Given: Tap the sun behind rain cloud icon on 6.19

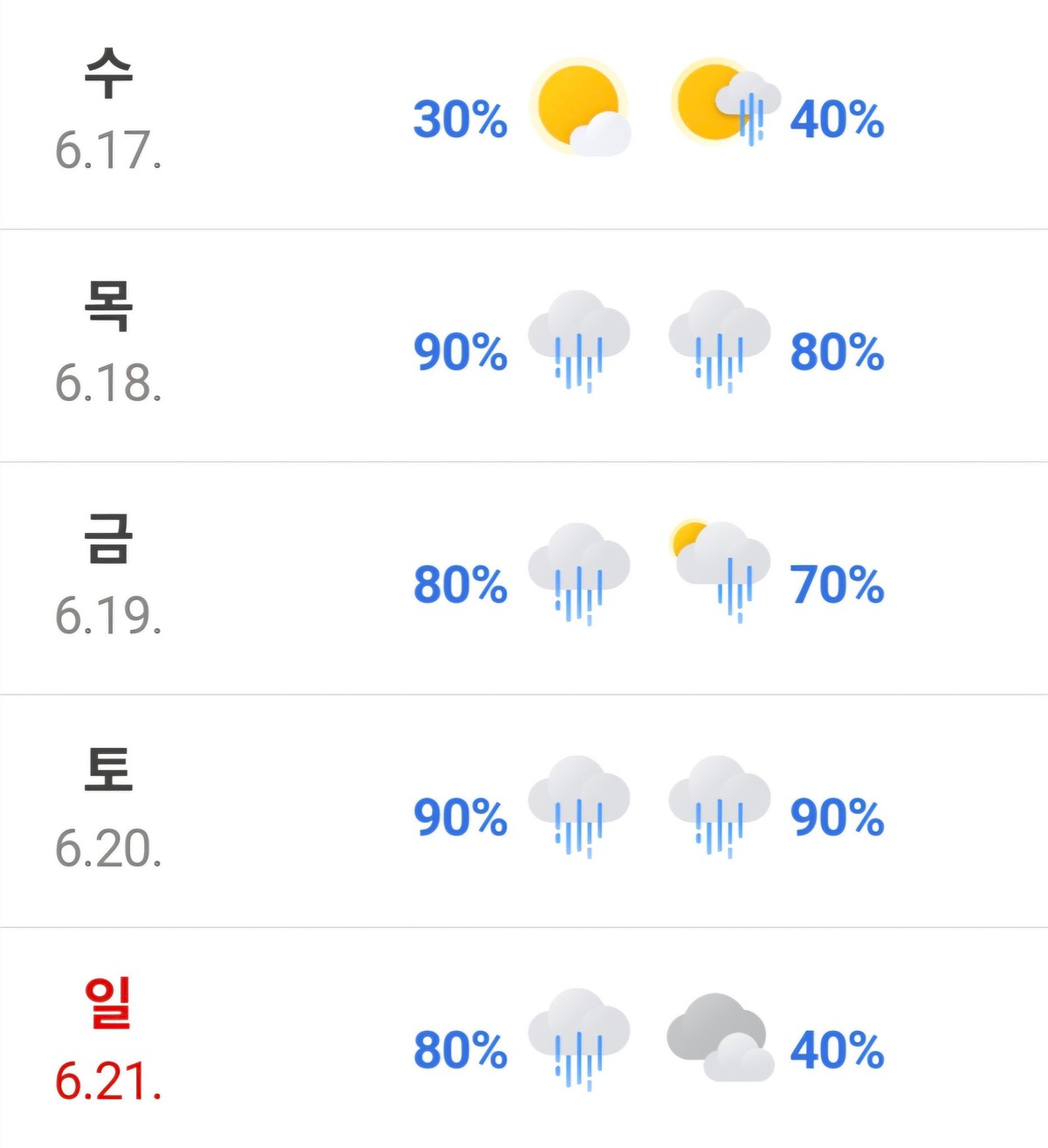Looking at the screenshot, I should click(x=720, y=571).
